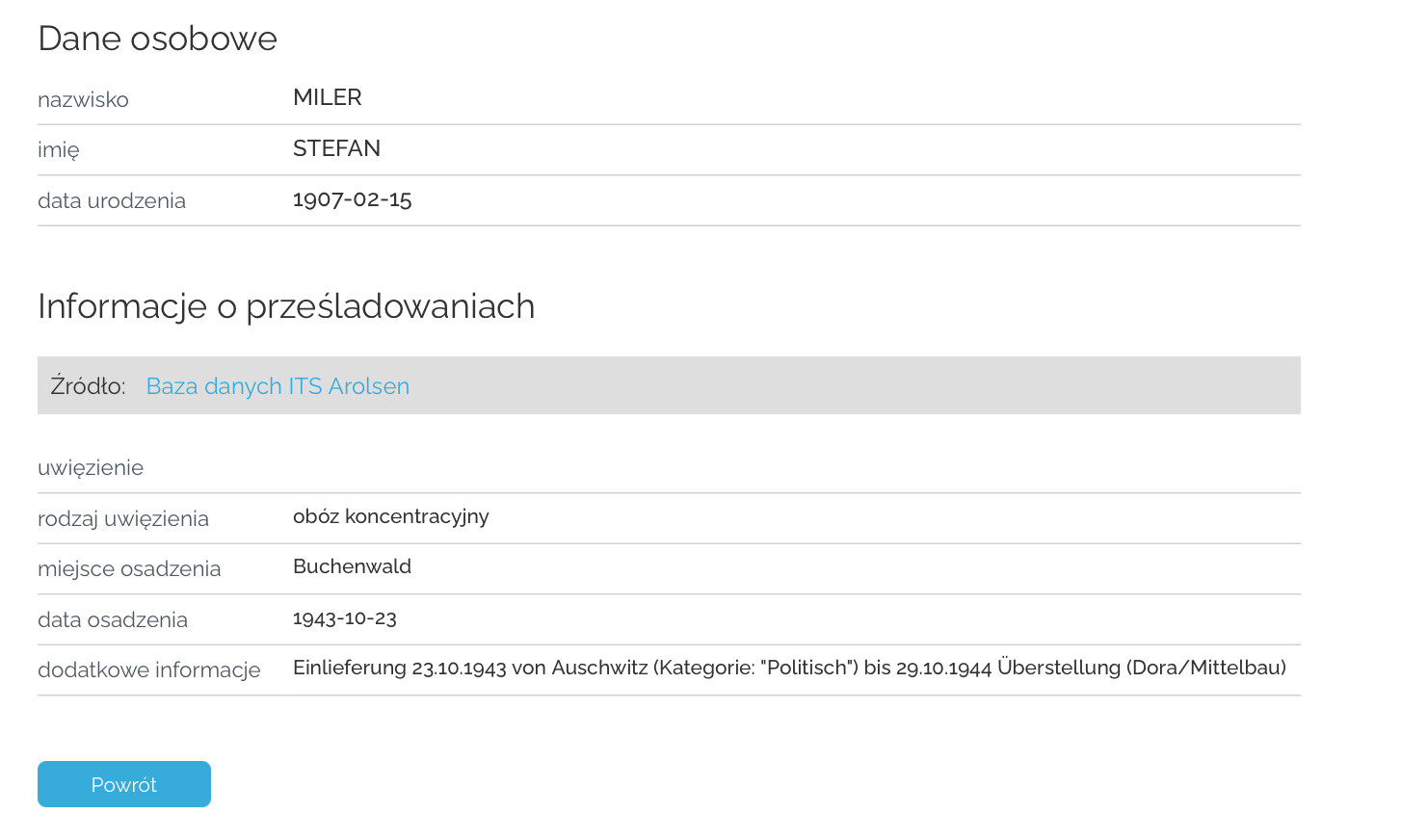Viewport: 1402px width, 840px height.
Task: Select the surname value MILER
Action: tap(328, 97)
